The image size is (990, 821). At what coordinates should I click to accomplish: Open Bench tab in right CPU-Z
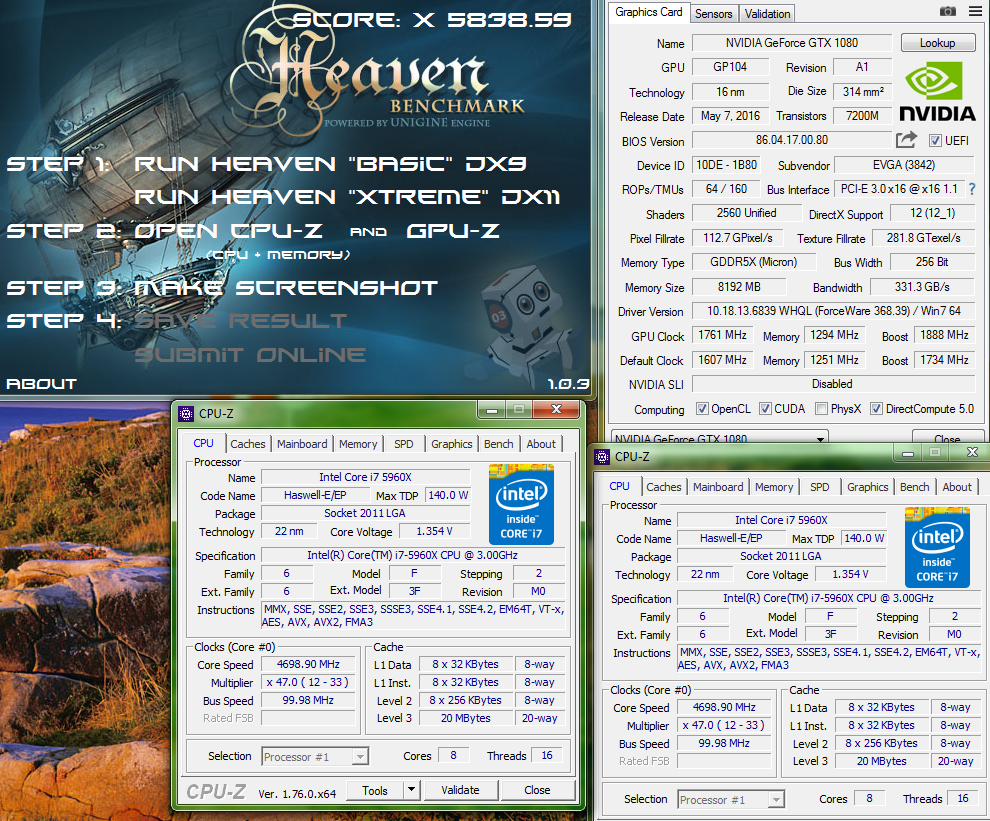pyautogui.click(x=915, y=487)
